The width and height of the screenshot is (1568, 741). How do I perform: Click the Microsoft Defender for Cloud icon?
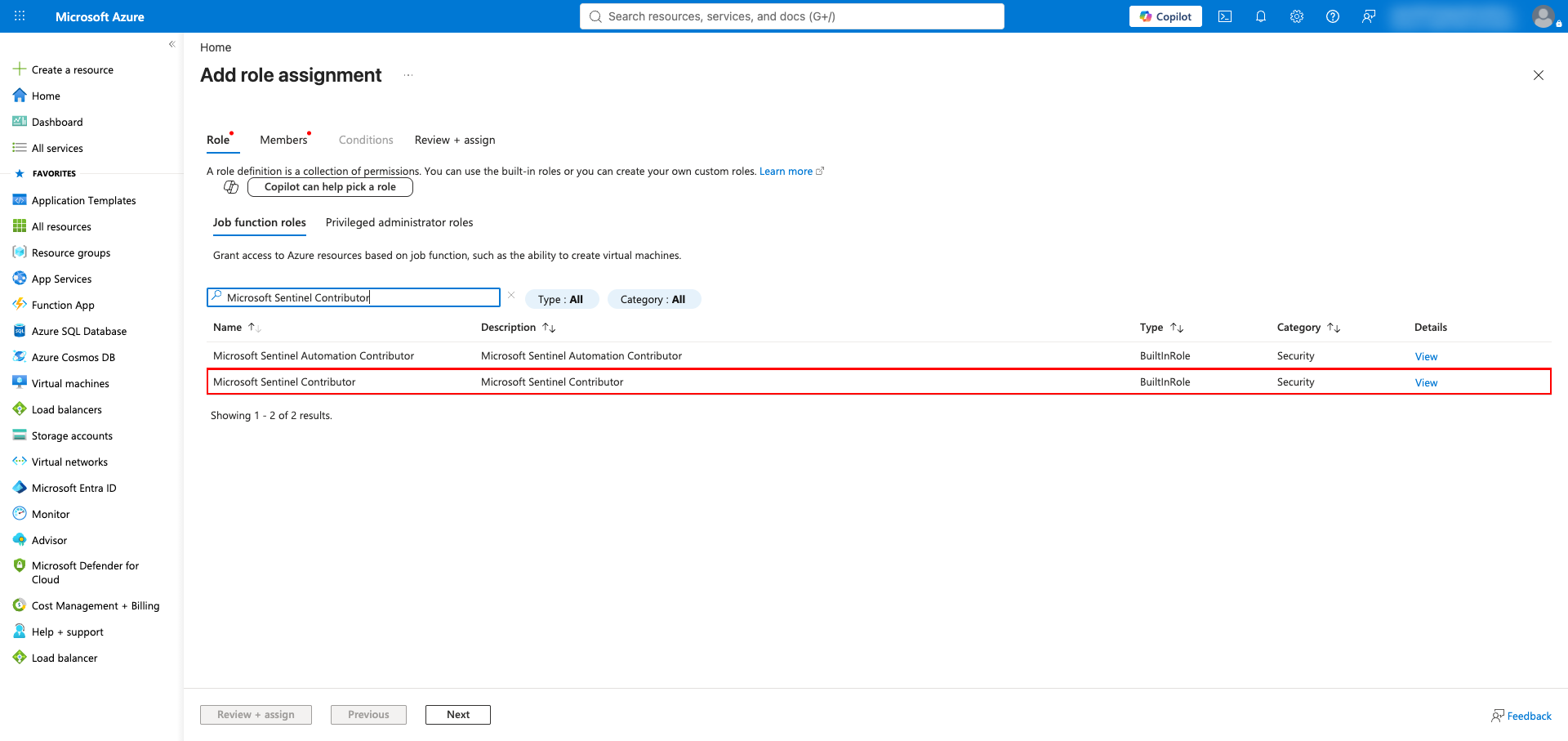tap(20, 565)
